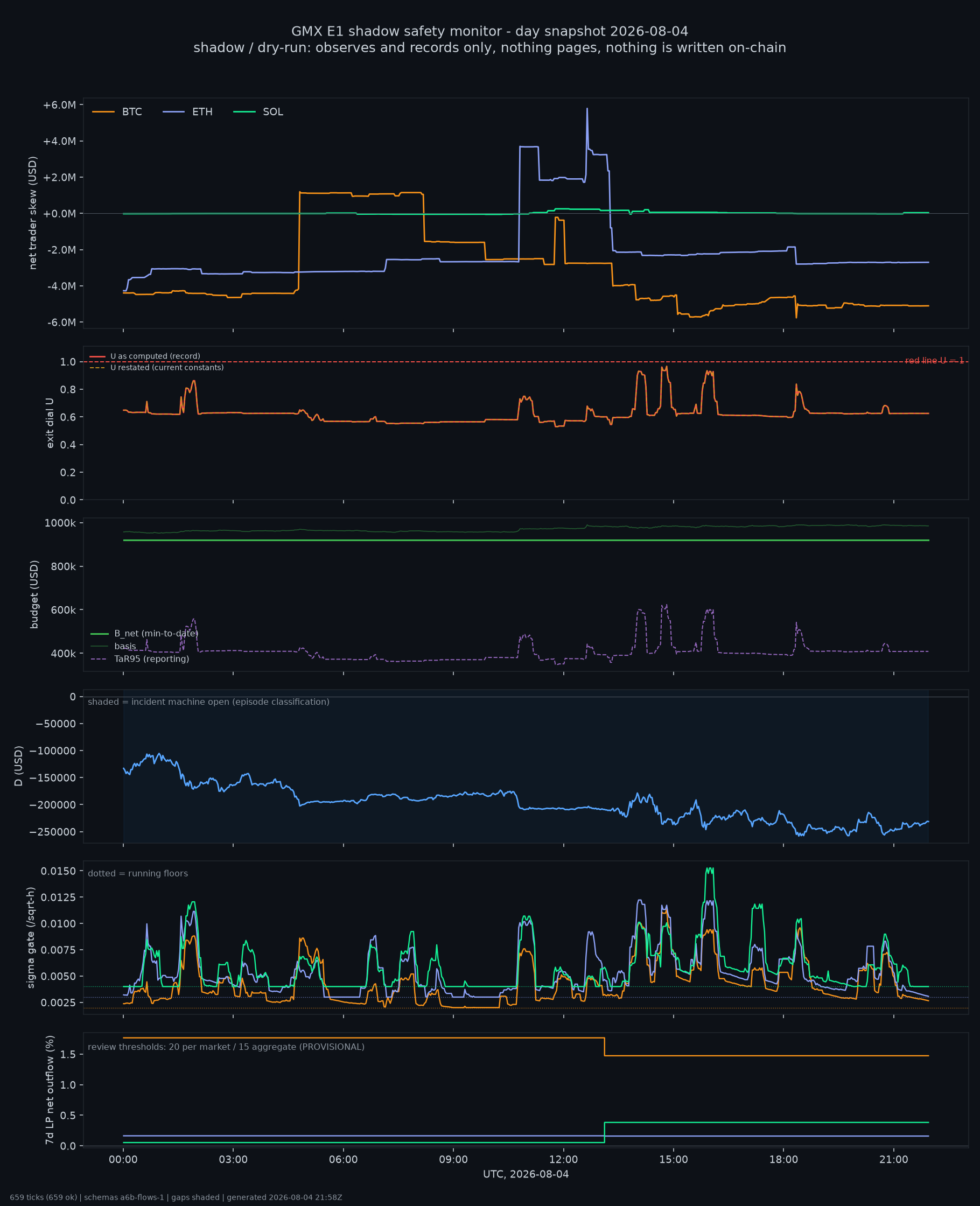Click the 'dotted = running floors' note
This screenshot has width=980, height=1206.
click(138, 873)
